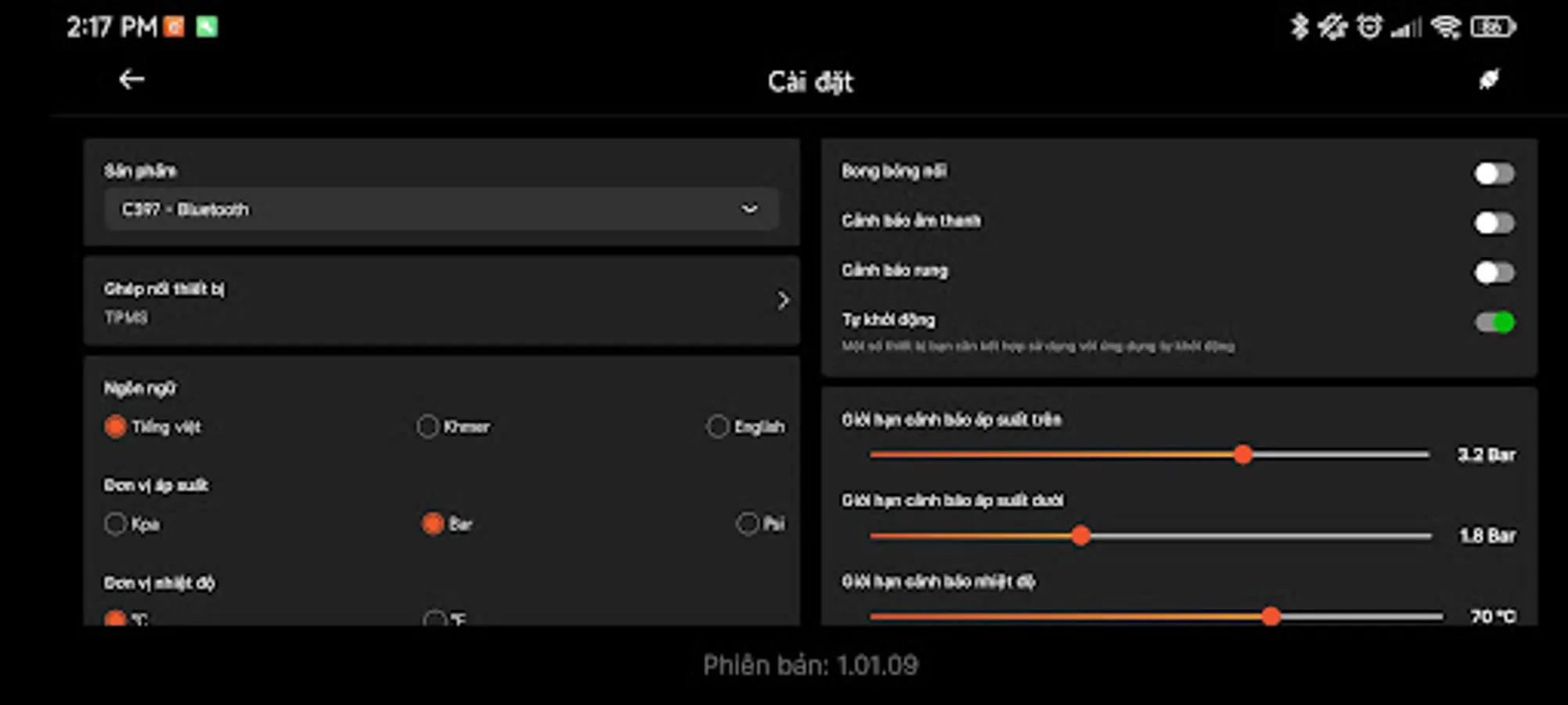Image resolution: width=1568 pixels, height=705 pixels.
Task: Select English as the language
Action: coord(718,426)
